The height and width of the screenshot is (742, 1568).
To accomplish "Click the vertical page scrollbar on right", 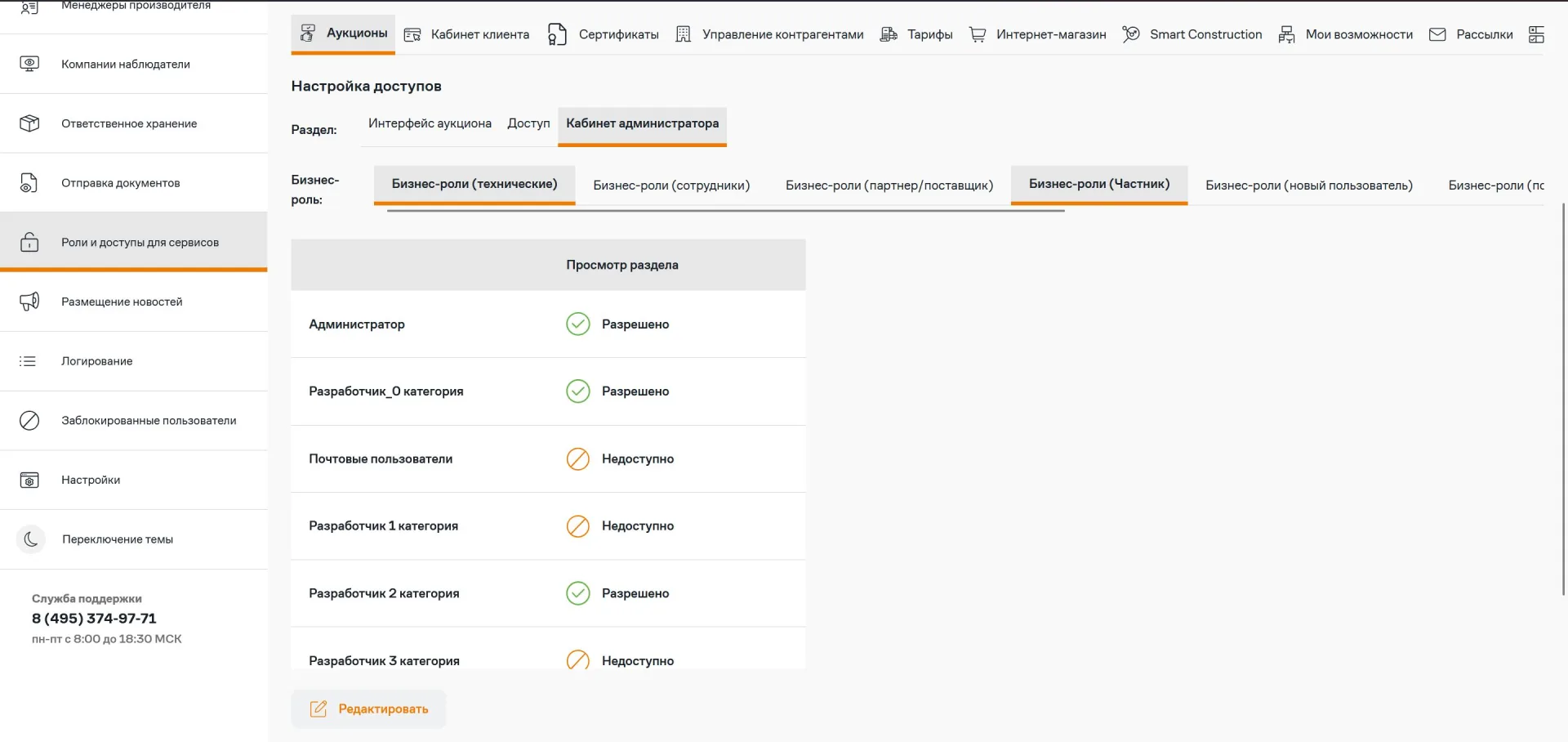I will click(1563, 399).
